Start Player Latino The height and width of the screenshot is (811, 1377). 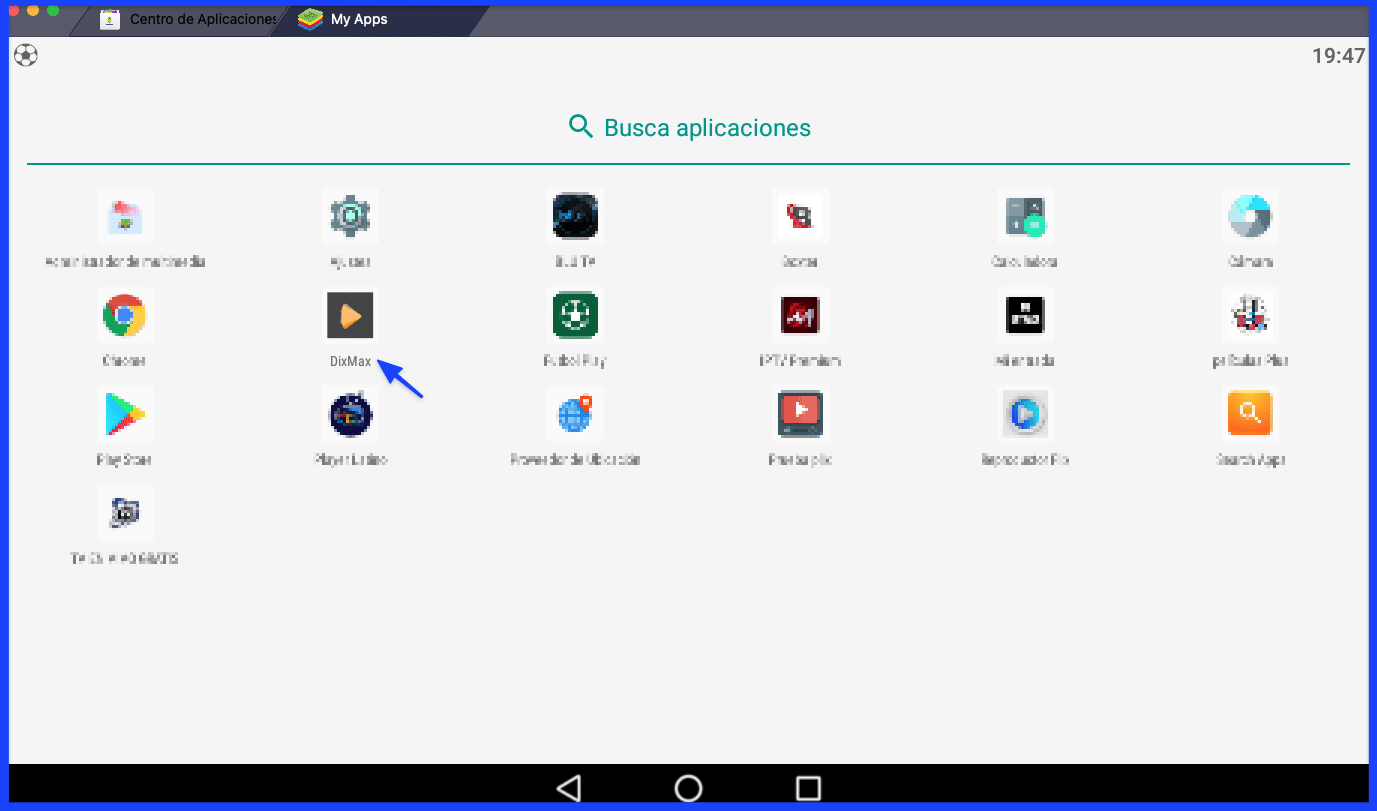(350, 414)
